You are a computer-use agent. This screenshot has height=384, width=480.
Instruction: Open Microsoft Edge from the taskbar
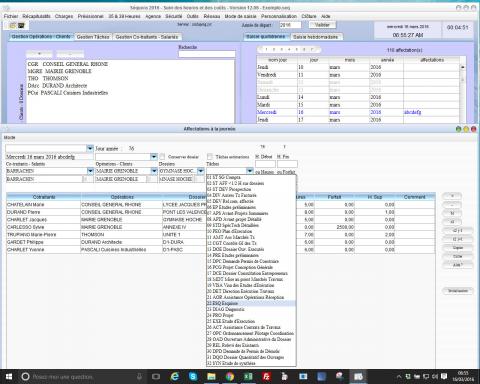[x=174, y=377]
